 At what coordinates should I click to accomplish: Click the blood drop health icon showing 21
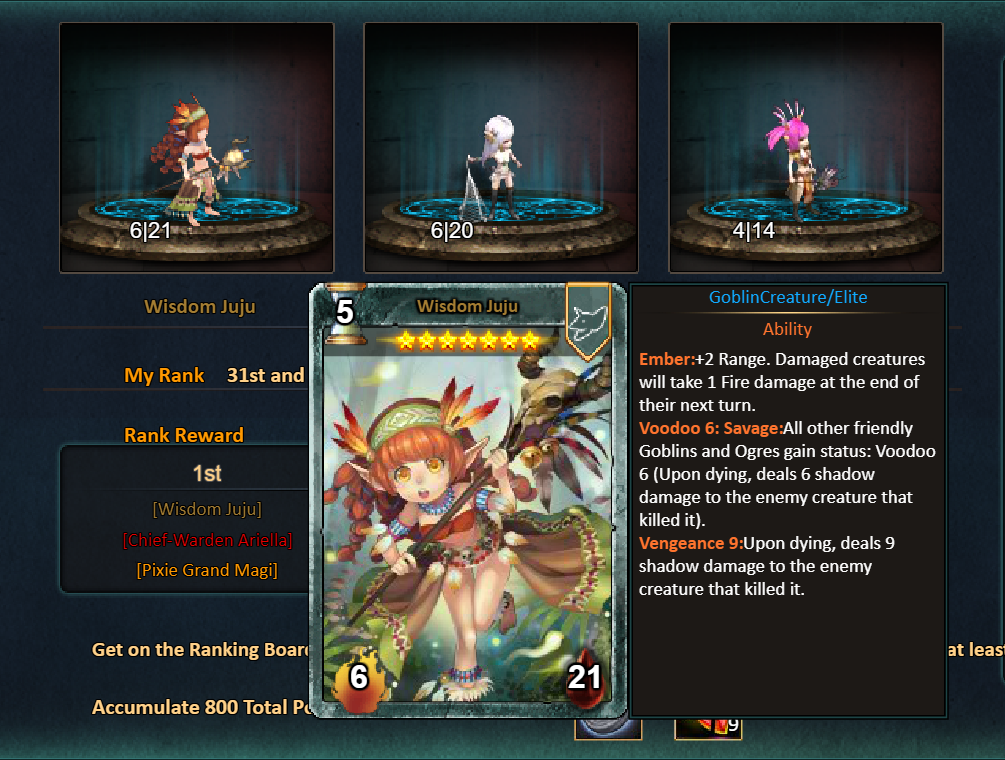tap(583, 677)
